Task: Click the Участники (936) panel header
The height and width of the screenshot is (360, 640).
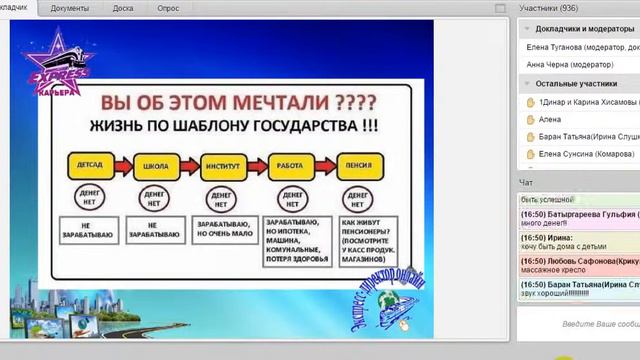Action: coord(548,8)
